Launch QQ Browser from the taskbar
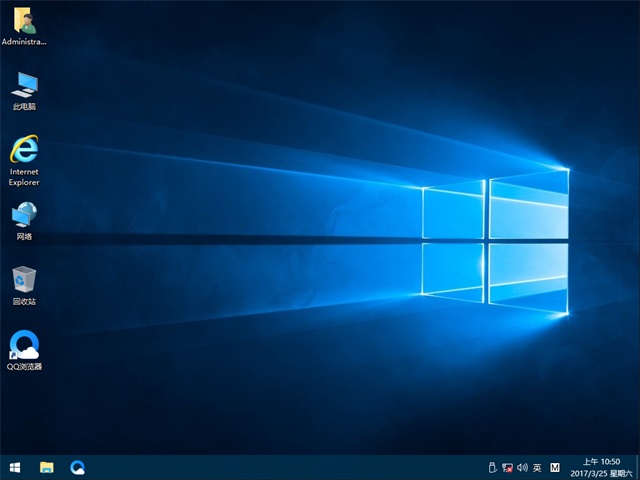640x480 pixels. click(x=77, y=467)
